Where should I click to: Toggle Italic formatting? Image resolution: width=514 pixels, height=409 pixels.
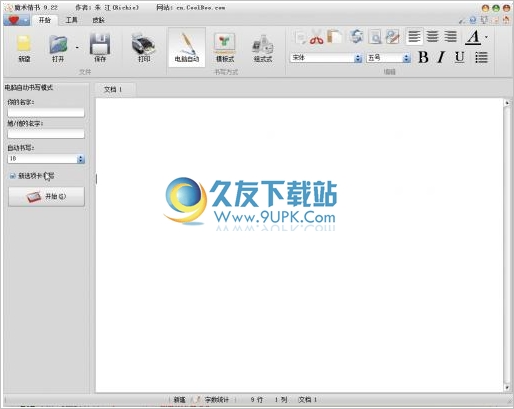441,57
